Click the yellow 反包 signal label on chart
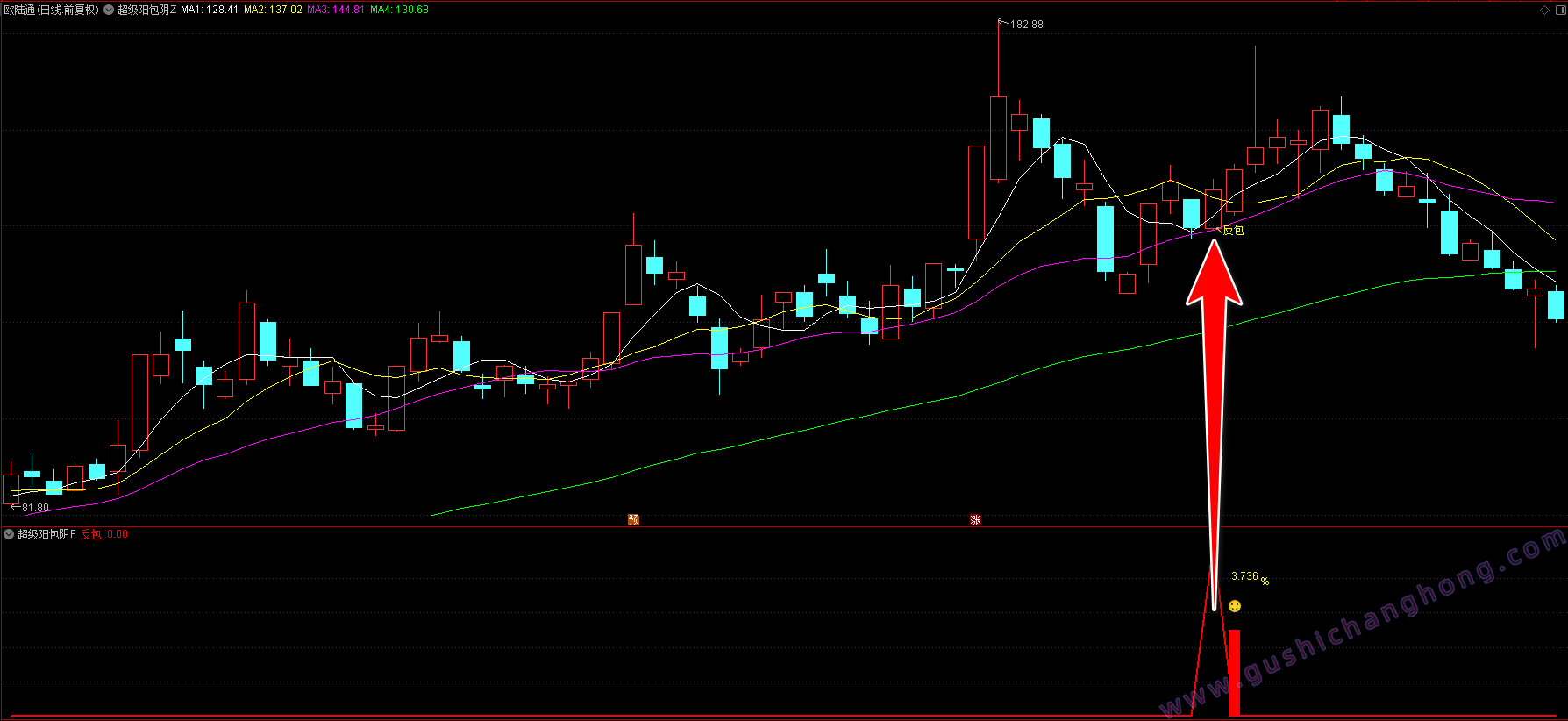Screen dimensions: 1568x721 click(1233, 231)
